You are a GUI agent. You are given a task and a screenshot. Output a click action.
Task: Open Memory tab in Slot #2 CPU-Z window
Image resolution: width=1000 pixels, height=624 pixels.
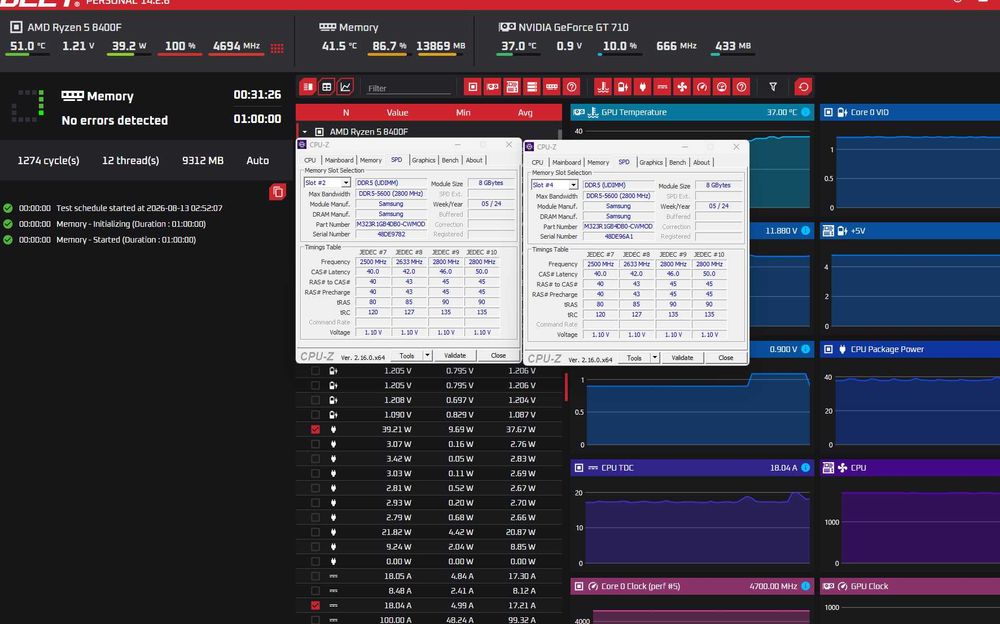[x=371, y=160]
